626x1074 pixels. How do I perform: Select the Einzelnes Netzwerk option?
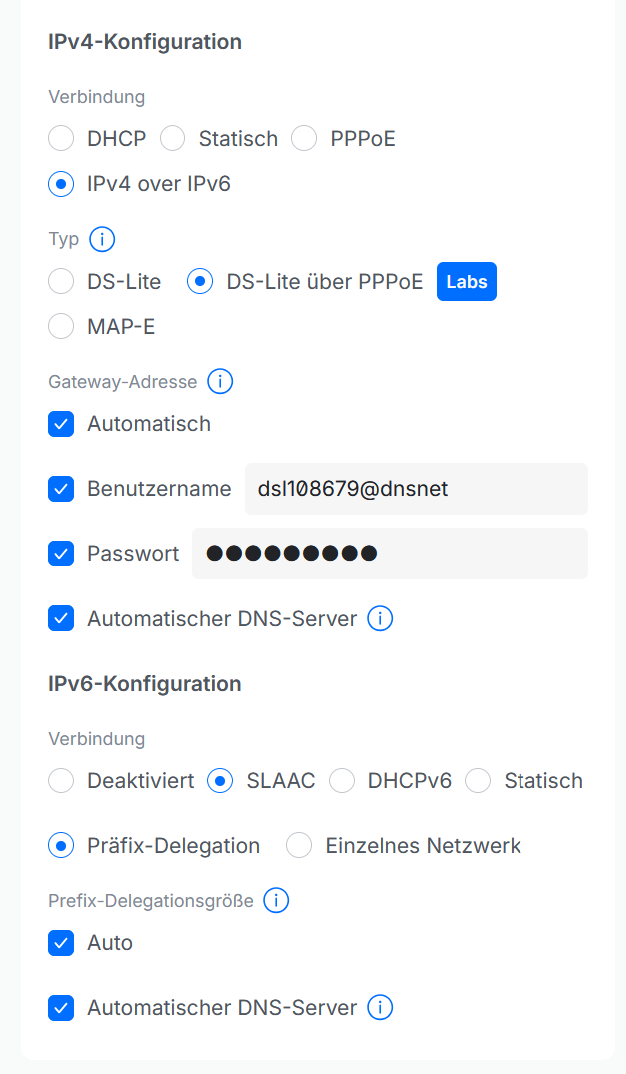(299, 846)
